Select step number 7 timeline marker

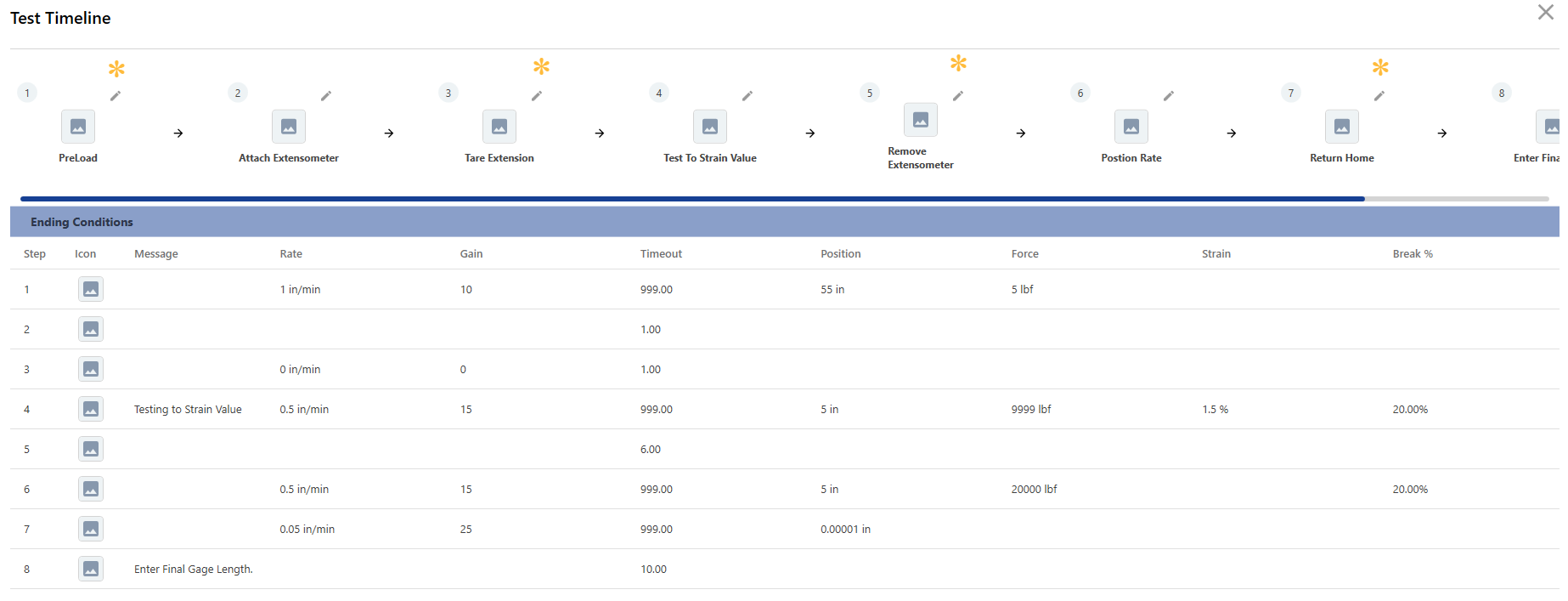1291,93
